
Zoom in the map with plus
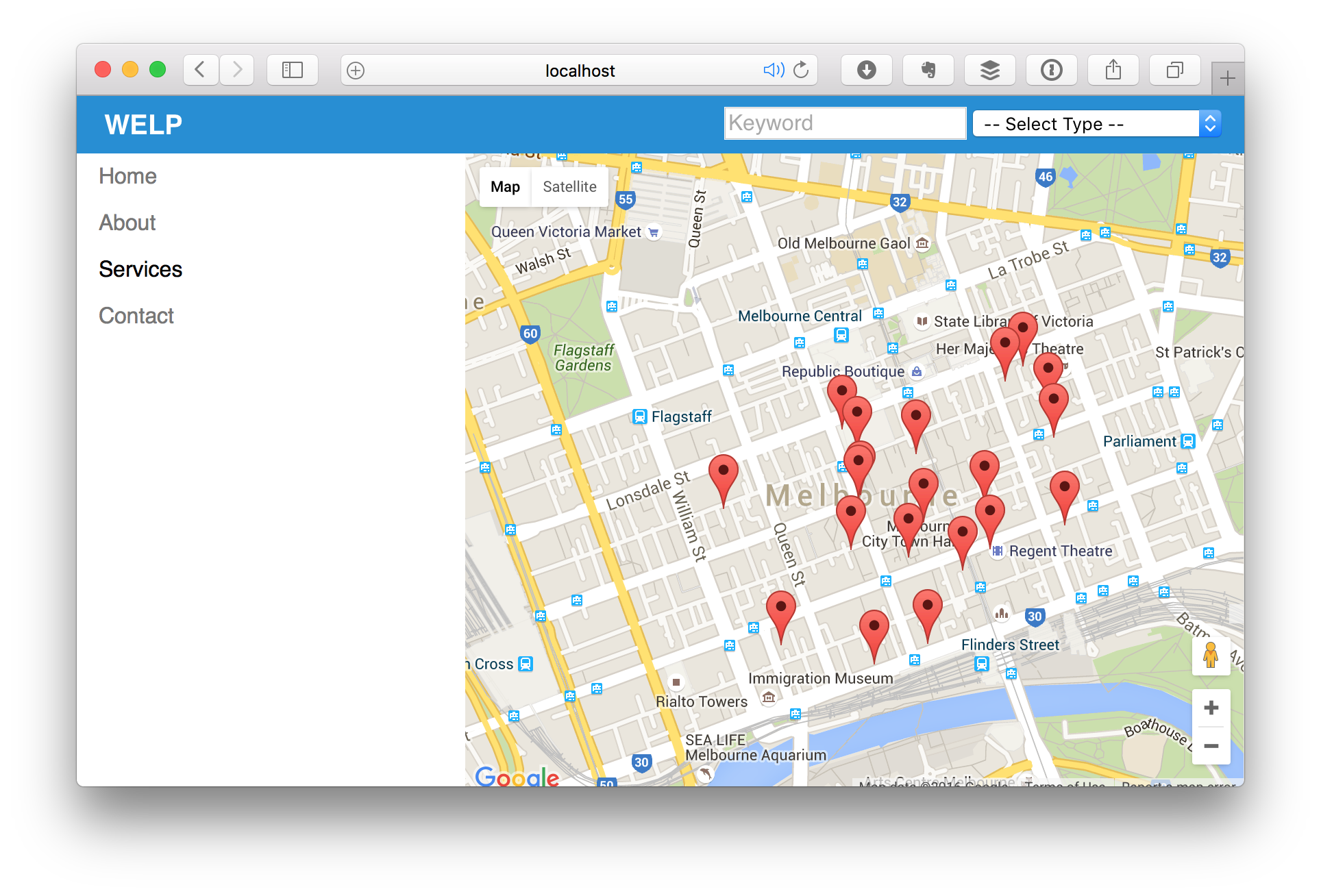pyautogui.click(x=1211, y=708)
